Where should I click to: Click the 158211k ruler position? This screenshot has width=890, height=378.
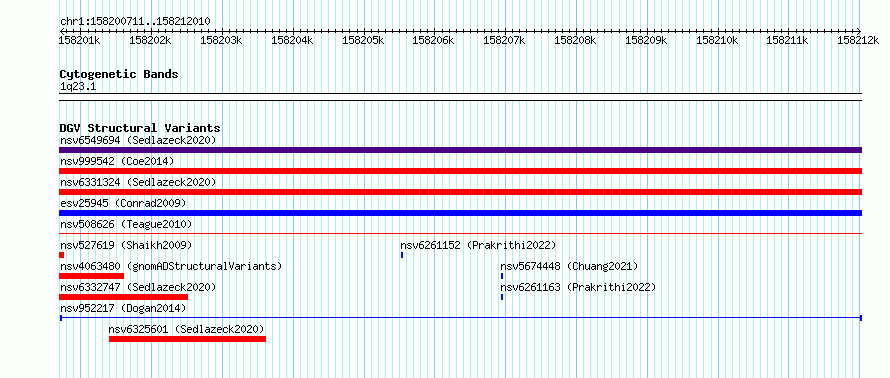tap(788, 40)
